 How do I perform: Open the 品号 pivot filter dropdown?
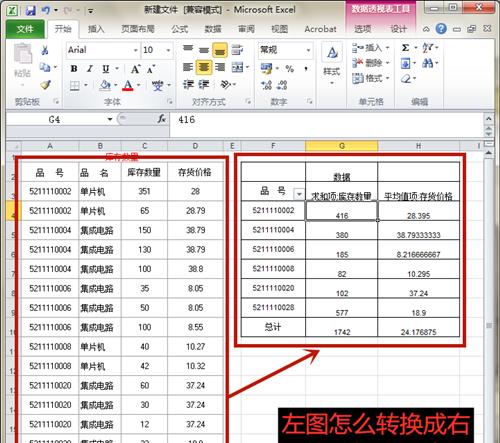pyautogui.click(x=299, y=194)
